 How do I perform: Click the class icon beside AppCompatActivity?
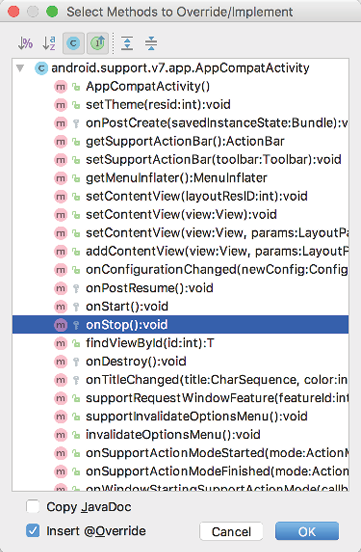tap(41, 68)
